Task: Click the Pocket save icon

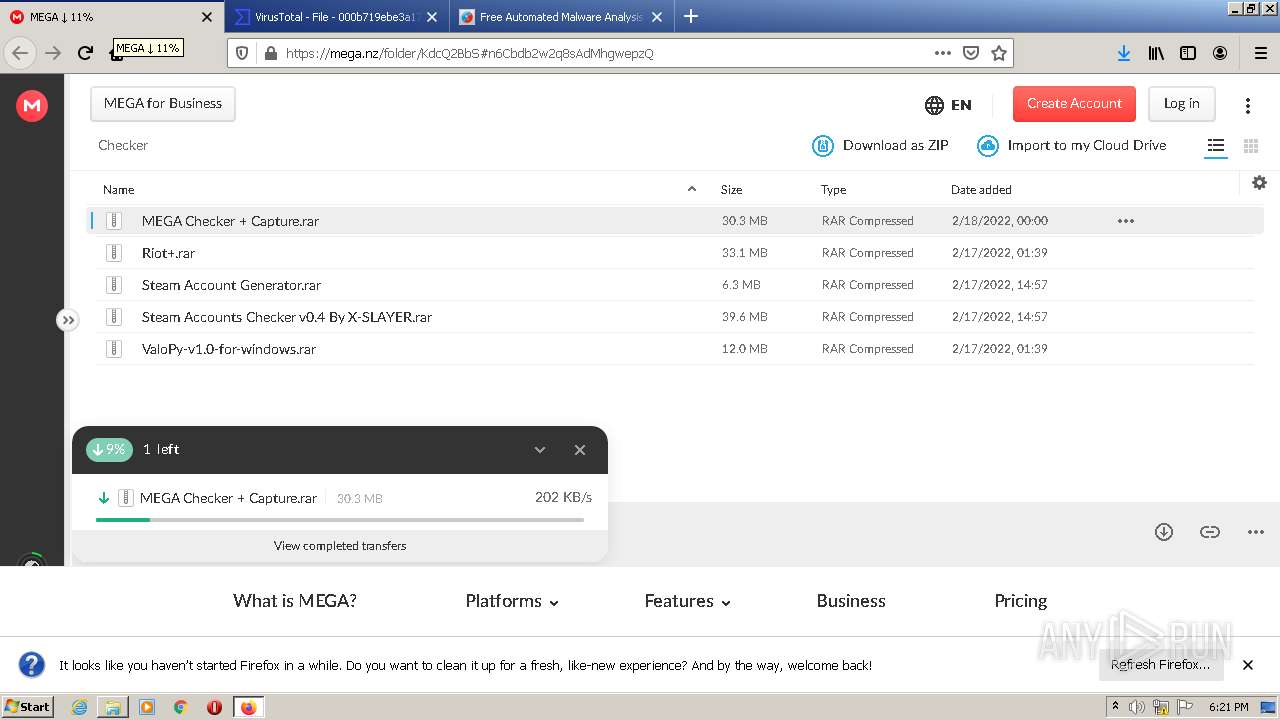Action: point(971,53)
